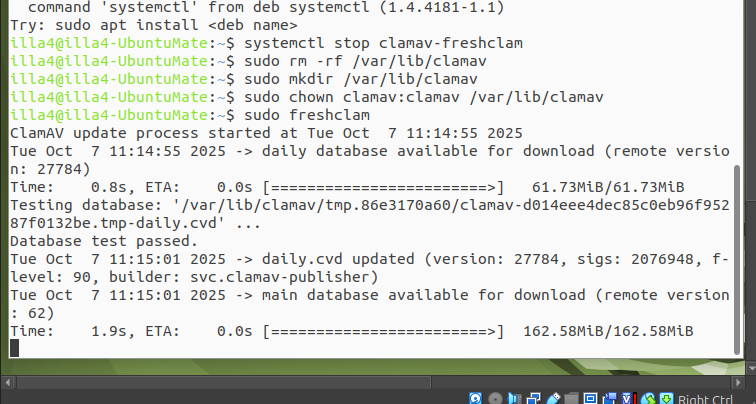Toggle the mouse integration status icon
Viewport: 756px width, 404px height.
[x=645, y=399]
